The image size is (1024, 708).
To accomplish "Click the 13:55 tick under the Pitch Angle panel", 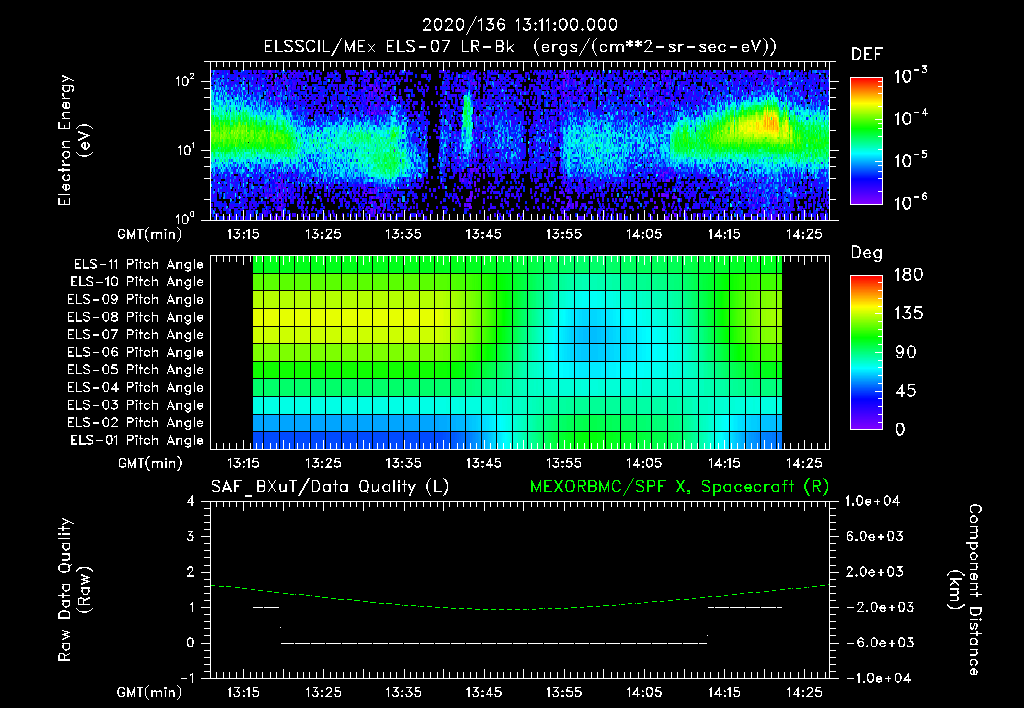I will pos(564,463).
